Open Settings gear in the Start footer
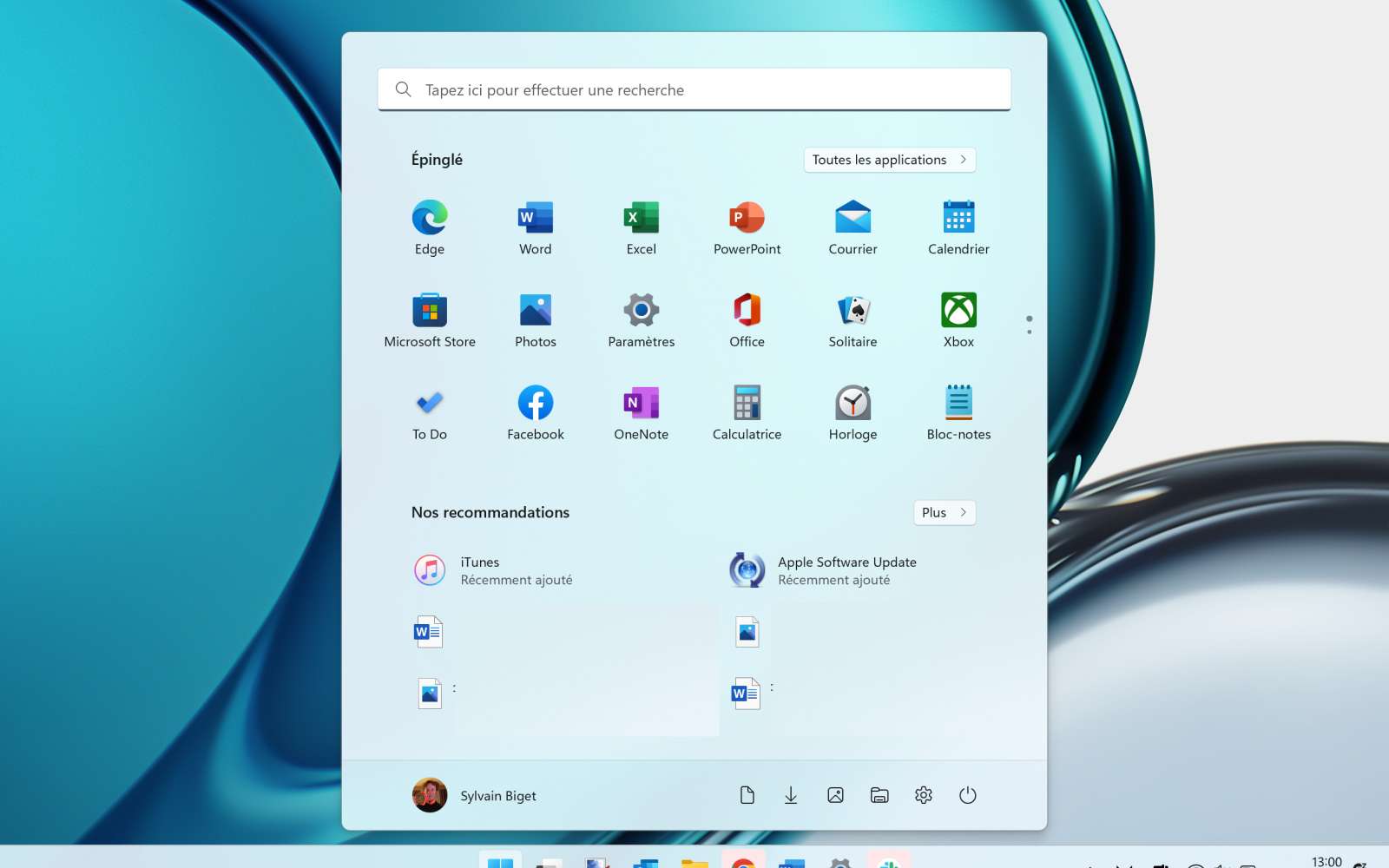The height and width of the screenshot is (868, 1389). click(924, 795)
